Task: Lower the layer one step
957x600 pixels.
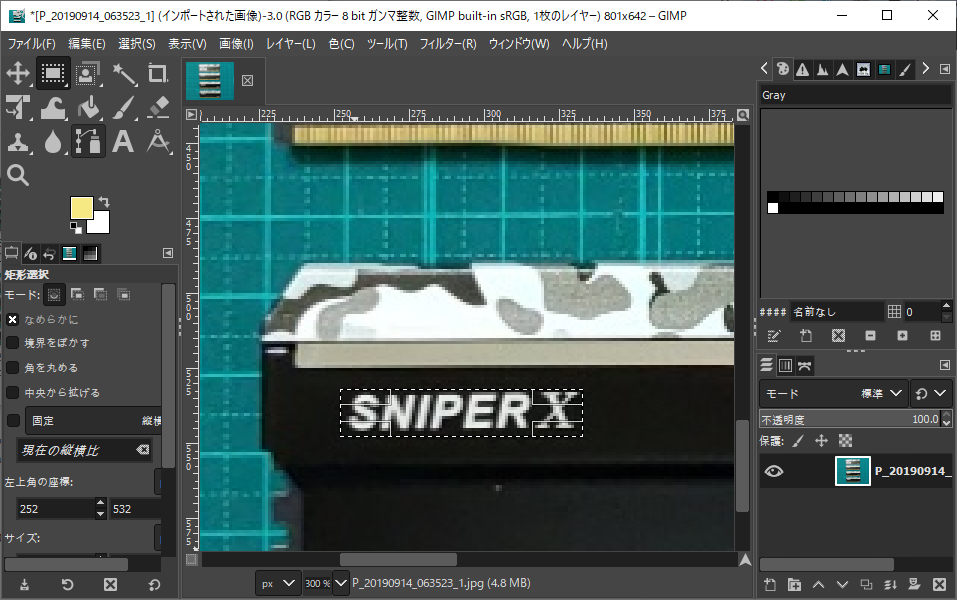Action: click(842, 585)
